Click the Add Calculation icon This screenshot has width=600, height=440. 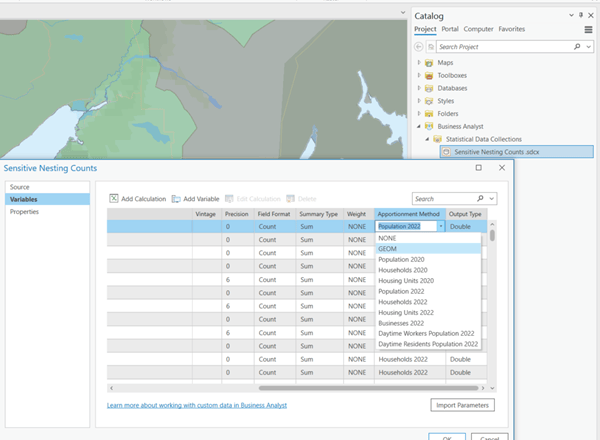pyautogui.click(x=114, y=198)
